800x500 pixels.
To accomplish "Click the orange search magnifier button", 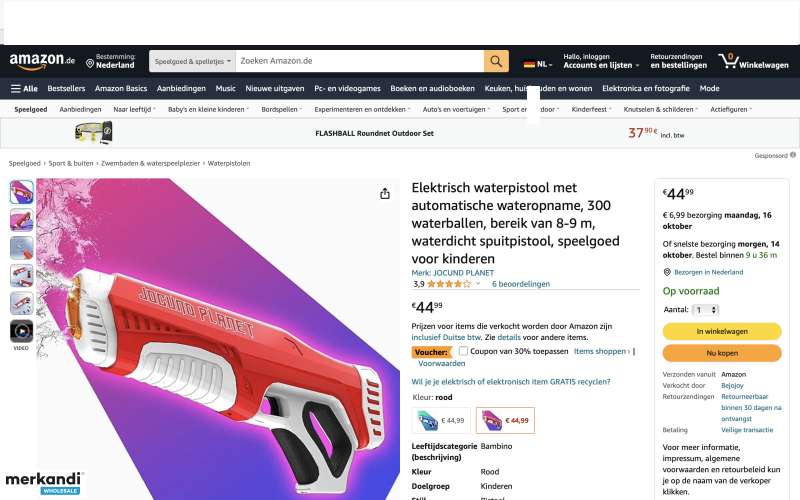I will coord(496,61).
